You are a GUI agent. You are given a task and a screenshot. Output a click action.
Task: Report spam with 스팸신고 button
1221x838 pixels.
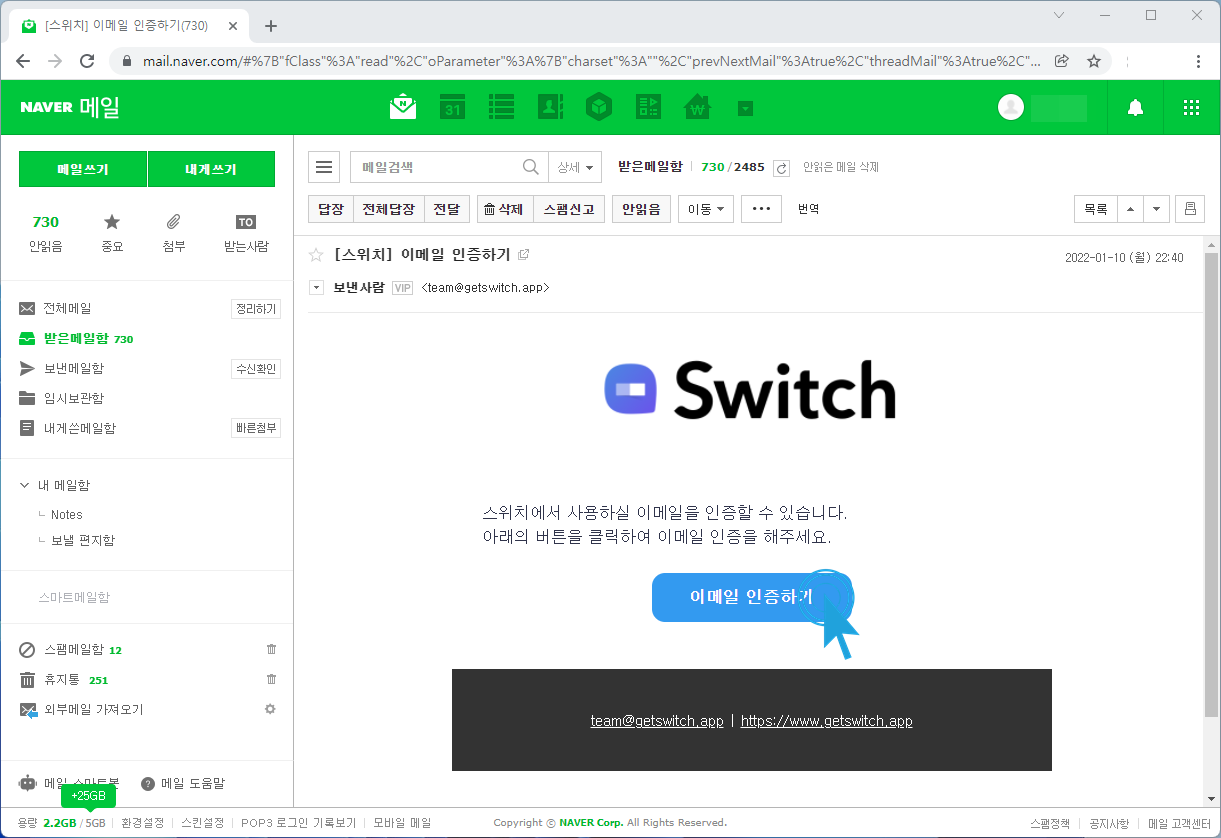click(x=569, y=209)
